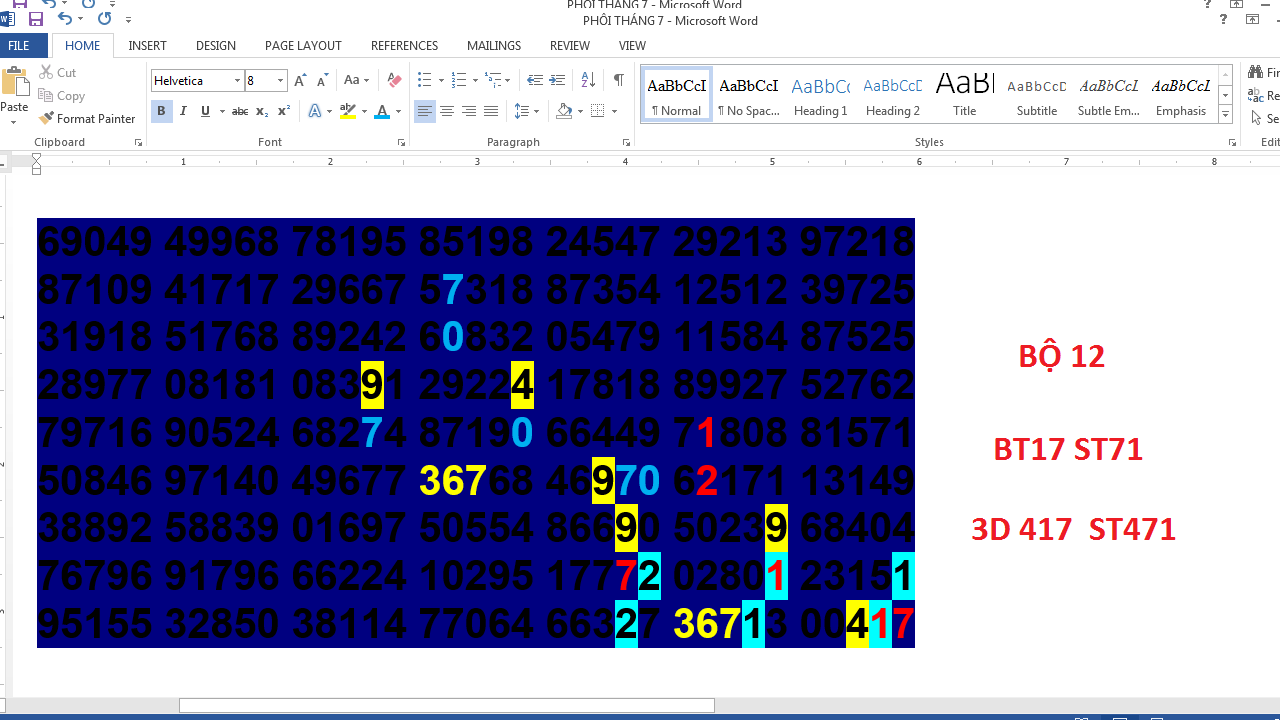Toggle Center alignment
The height and width of the screenshot is (720, 1280).
(447, 111)
